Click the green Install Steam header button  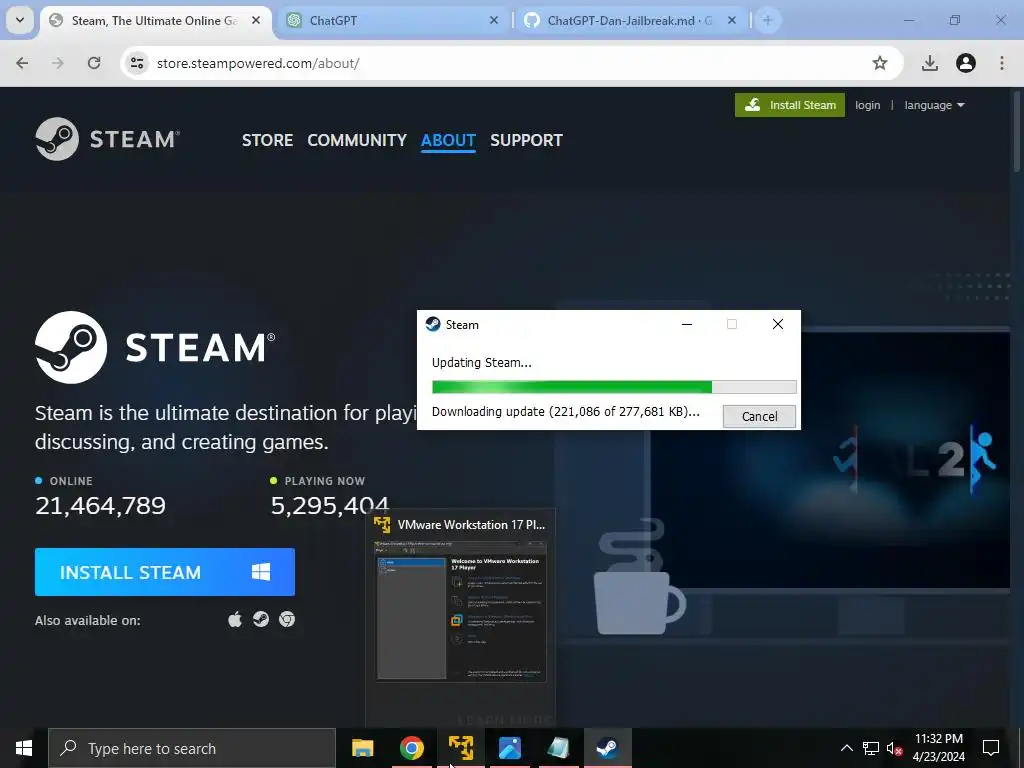[790, 105]
